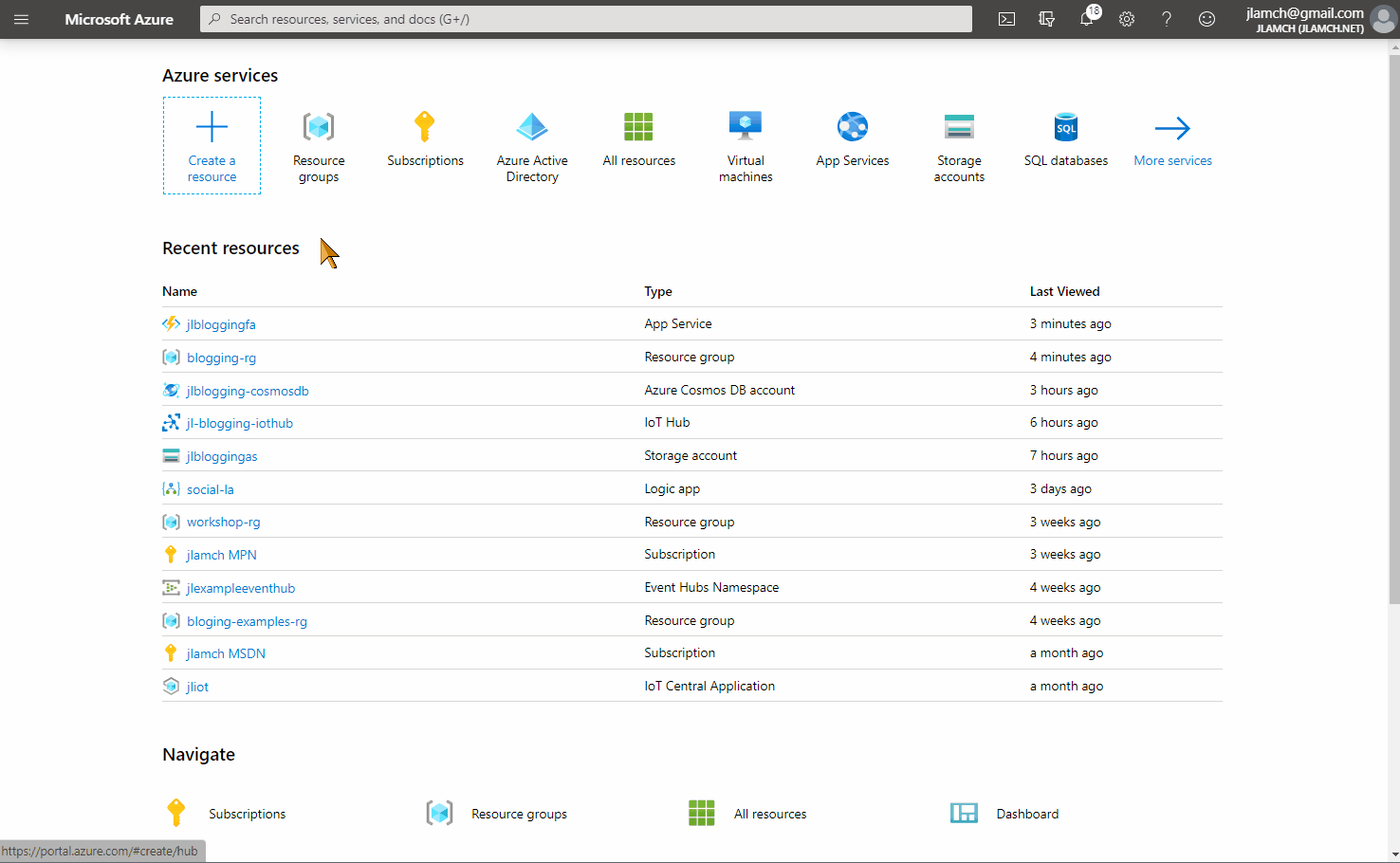The image size is (1400, 863).
Task: Open SQL databases service
Action: tap(1066, 139)
